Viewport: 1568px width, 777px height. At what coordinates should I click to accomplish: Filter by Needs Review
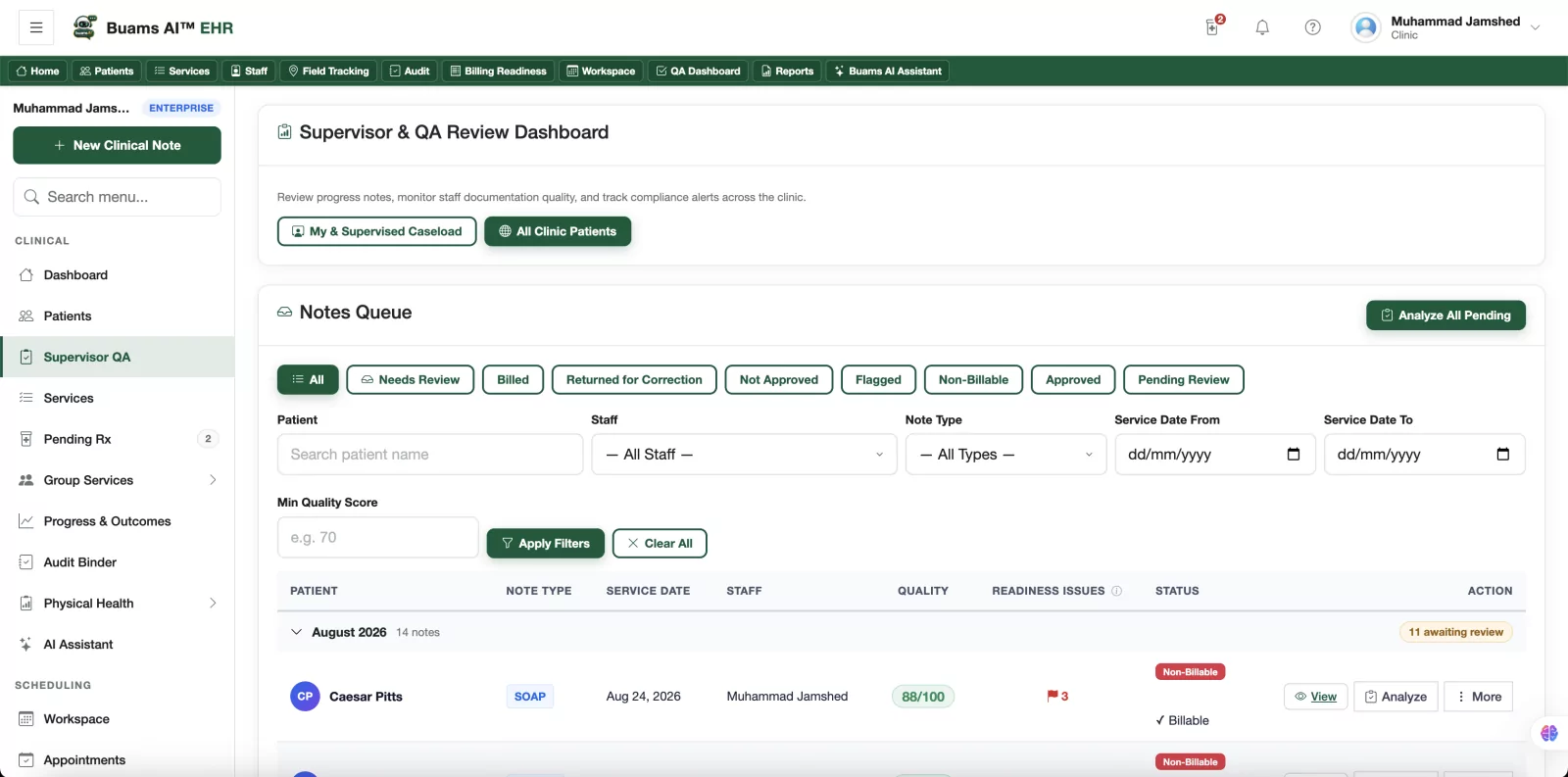[410, 380]
